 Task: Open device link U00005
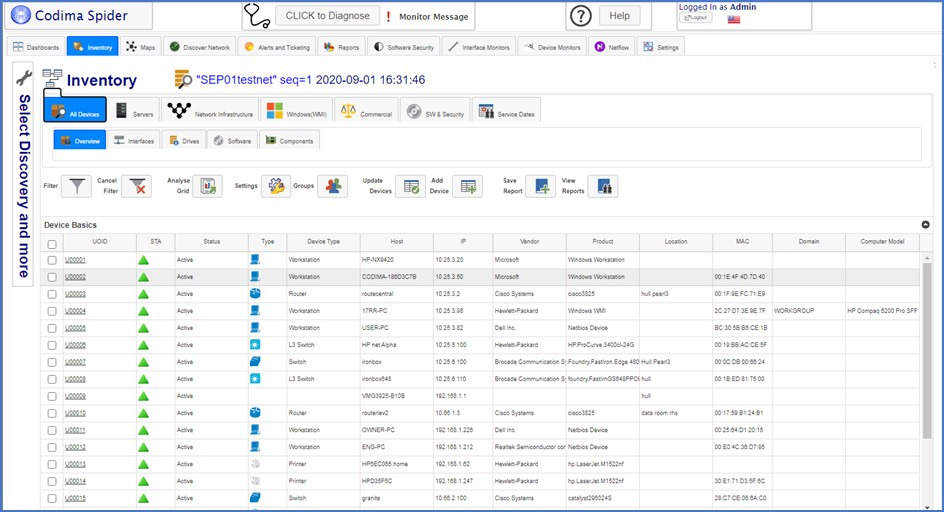click(x=75, y=328)
